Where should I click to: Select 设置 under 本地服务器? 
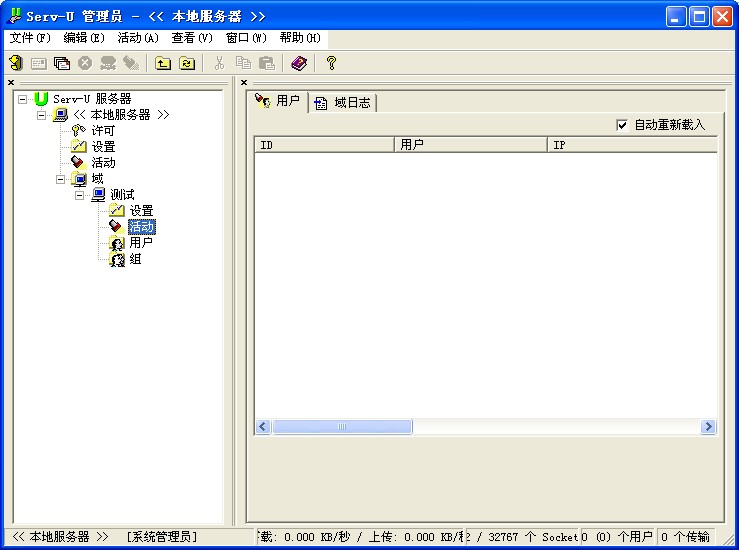click(x=103, y=147)
